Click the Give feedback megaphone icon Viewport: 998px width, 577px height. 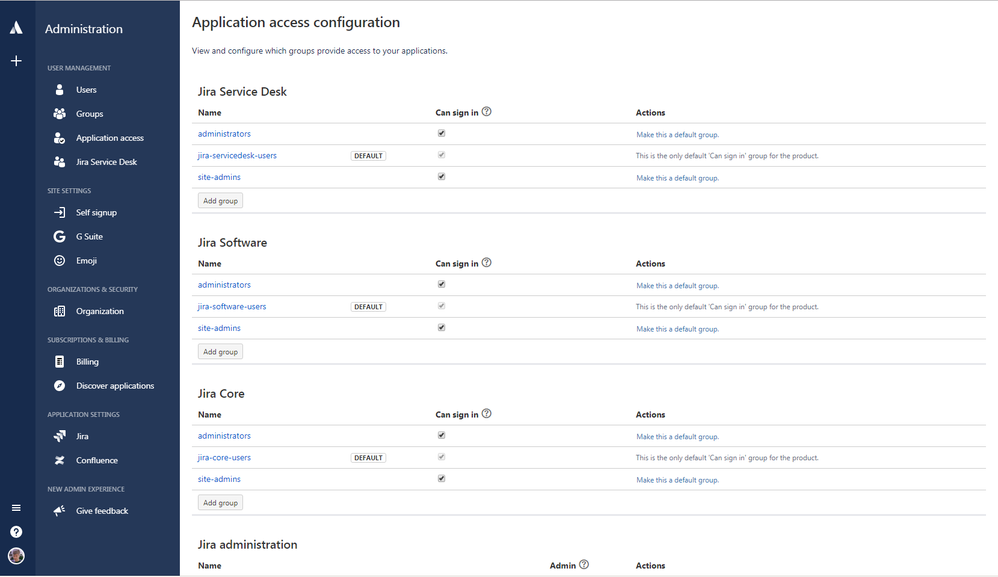pyautogui.click(x=59, y=511)
